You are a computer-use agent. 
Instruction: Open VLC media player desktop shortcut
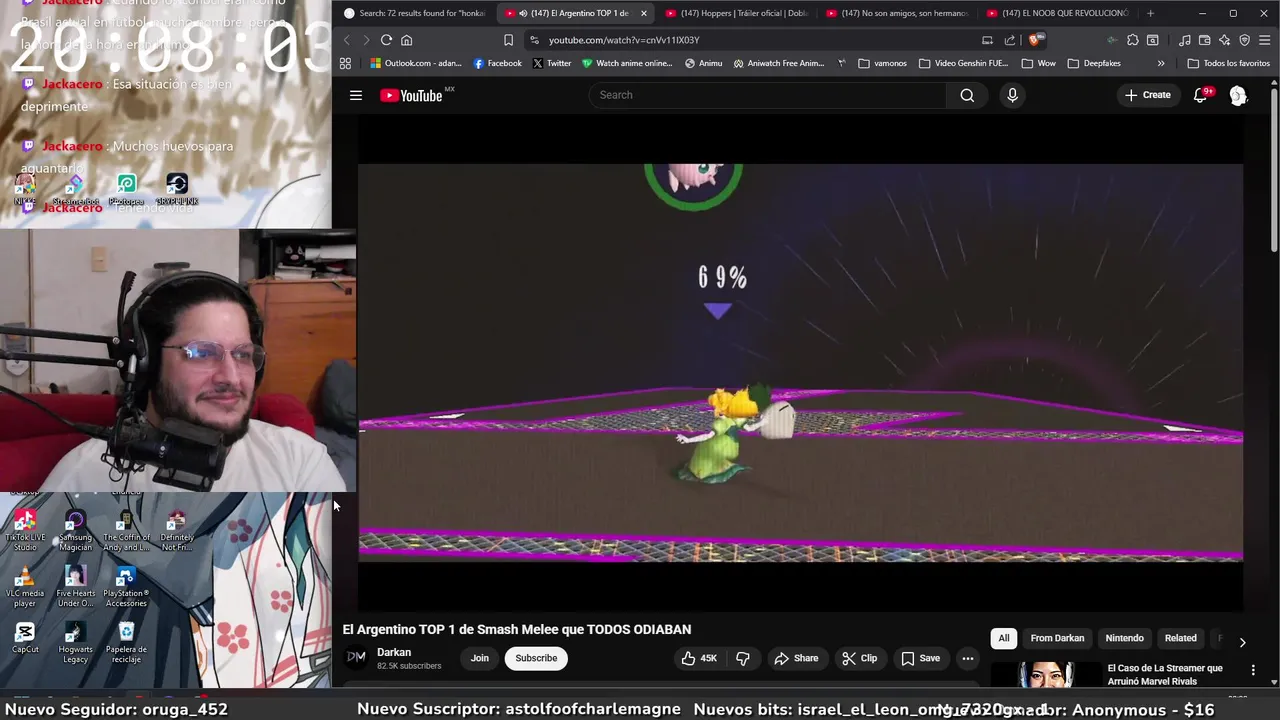(25, 586)
